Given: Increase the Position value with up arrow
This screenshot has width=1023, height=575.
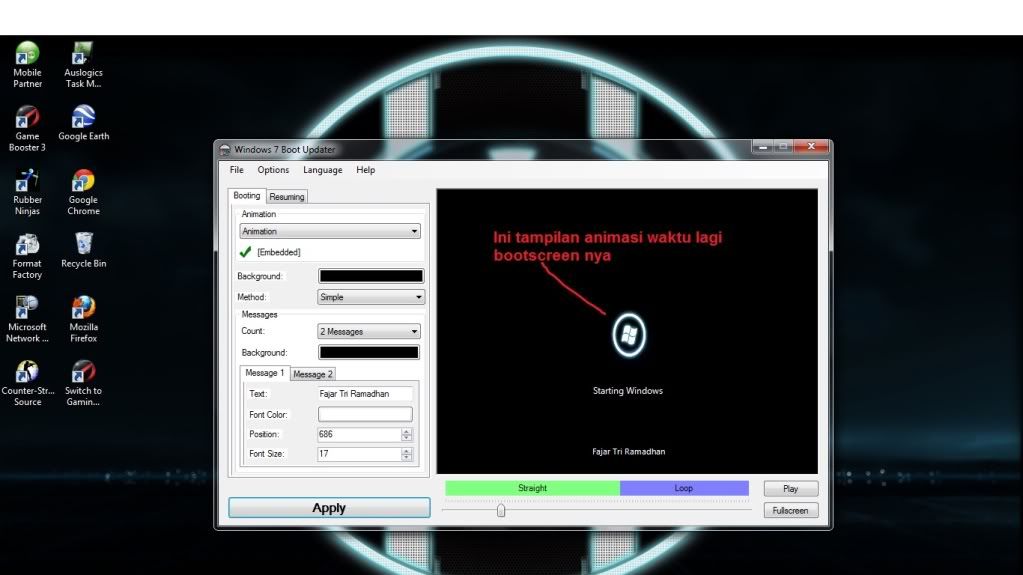Looking at the screenshot, I should 406,431.
